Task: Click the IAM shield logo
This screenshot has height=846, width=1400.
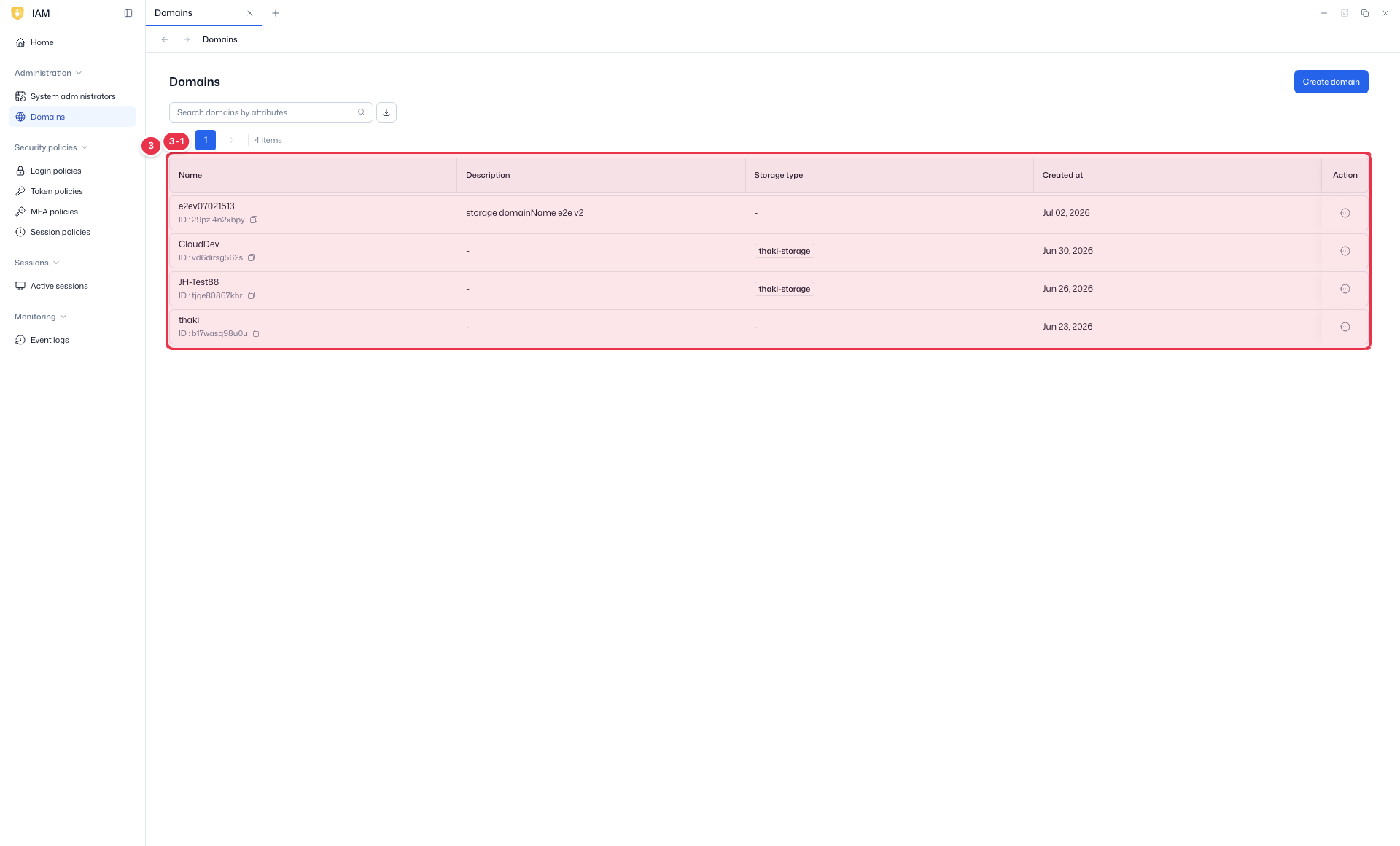Action: tap(18, 13)
